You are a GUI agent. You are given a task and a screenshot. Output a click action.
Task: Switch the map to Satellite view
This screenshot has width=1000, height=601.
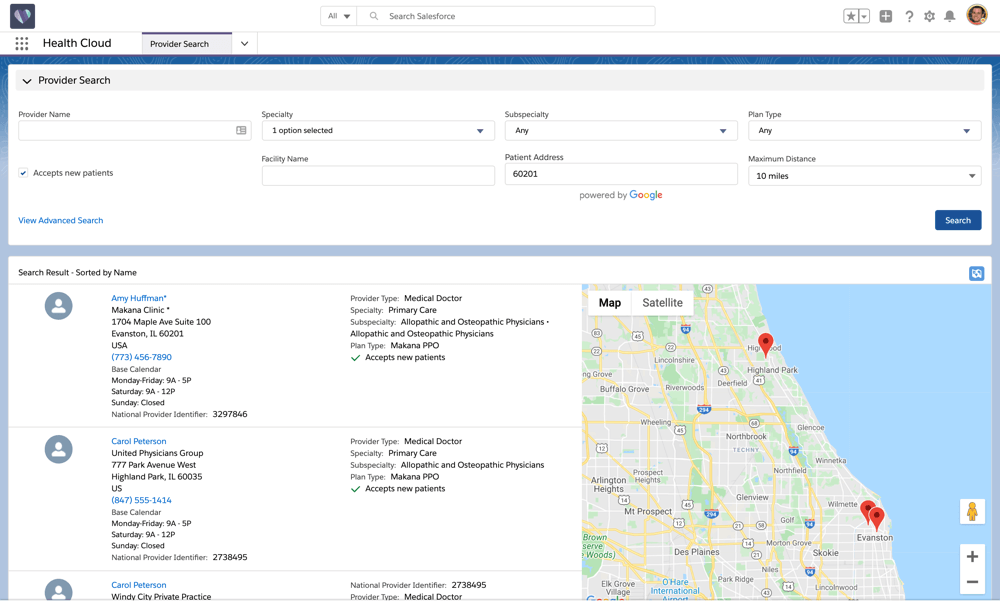pos(662,303)
